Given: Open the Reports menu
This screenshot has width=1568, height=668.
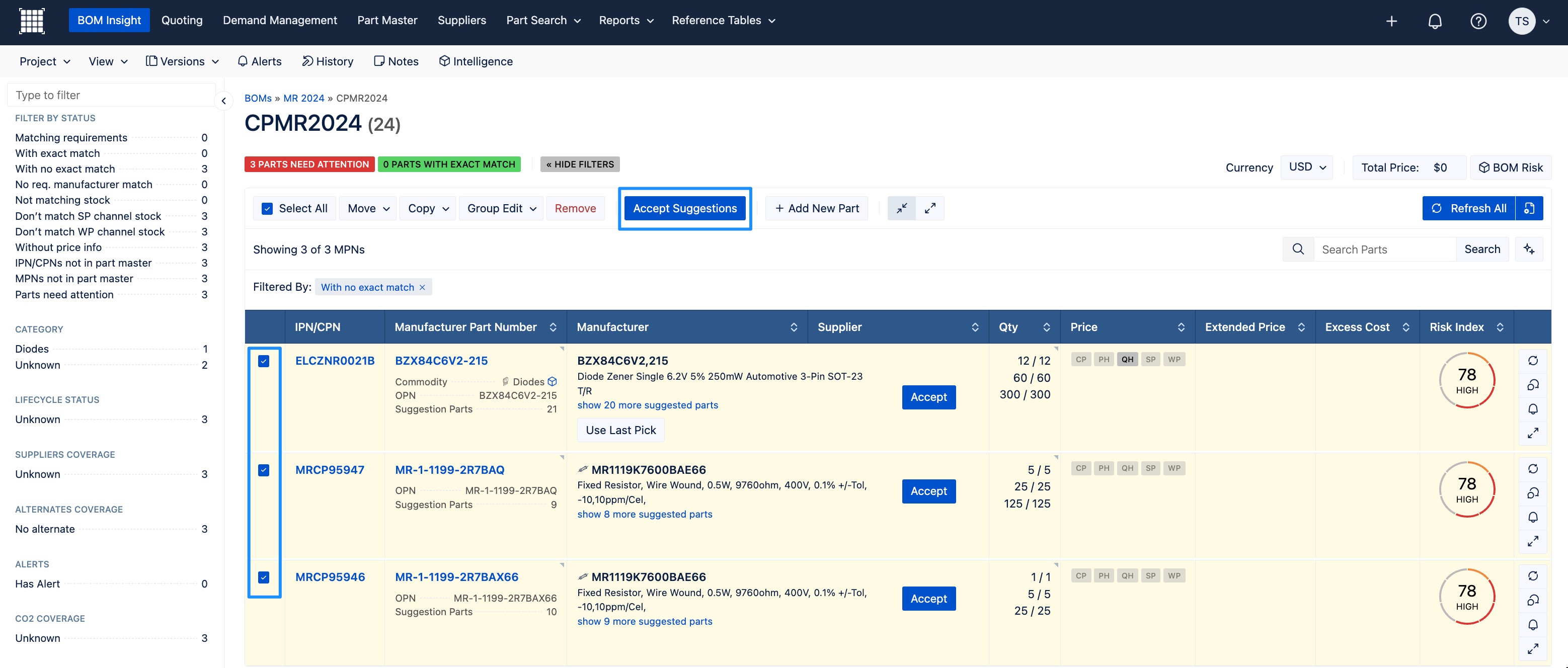Looking at the screenshot, I should pyautogui.click(x=625, y=21).
